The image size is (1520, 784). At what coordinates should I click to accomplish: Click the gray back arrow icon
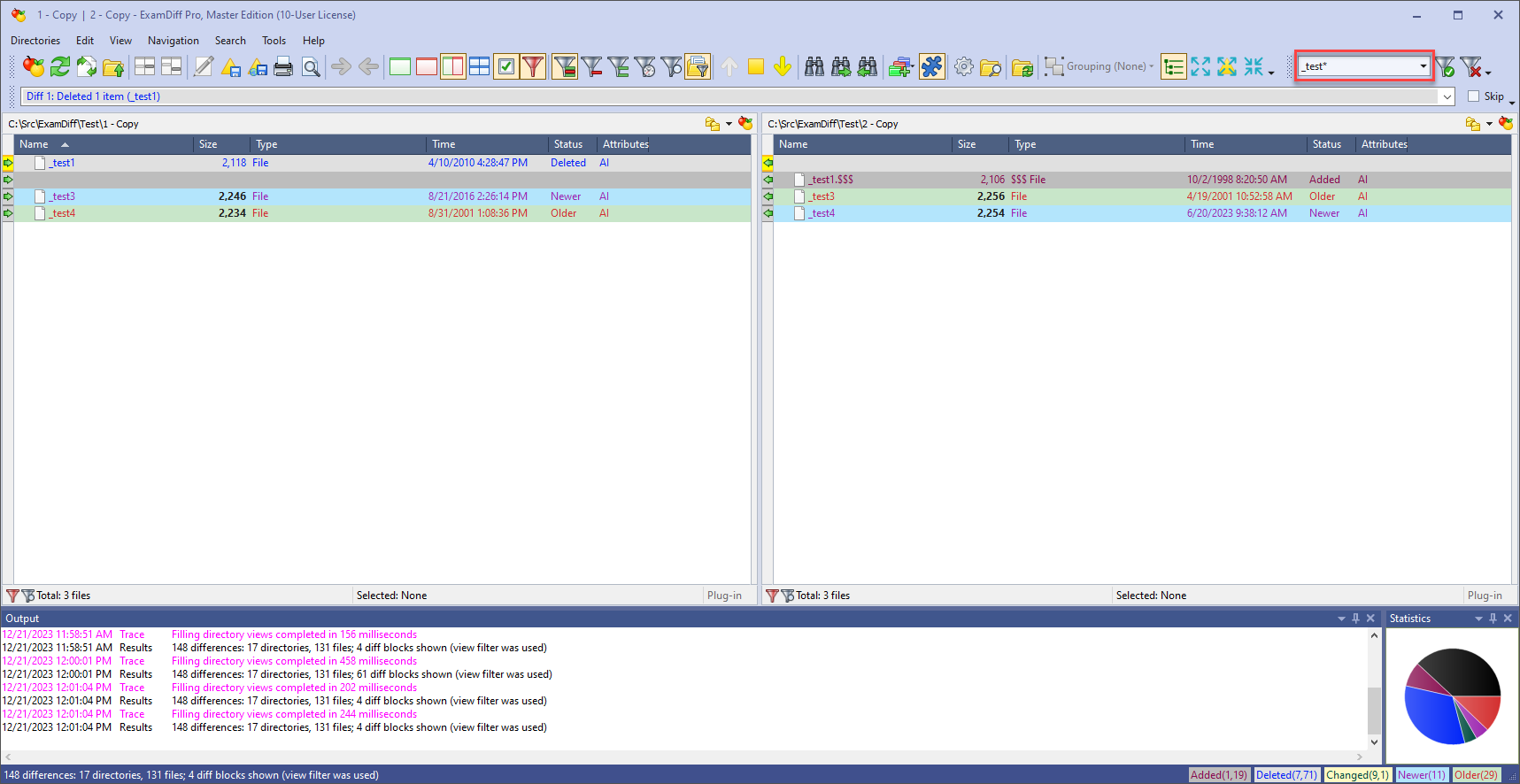[x=368, y=66]
